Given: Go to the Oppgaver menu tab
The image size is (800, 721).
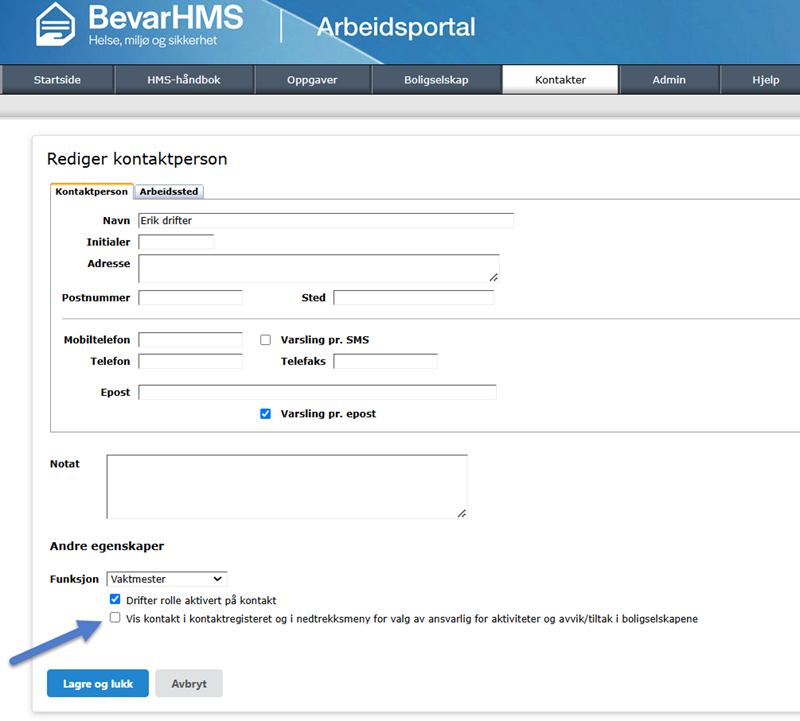Looking at the screenshot, I should (x=313, y=80).
